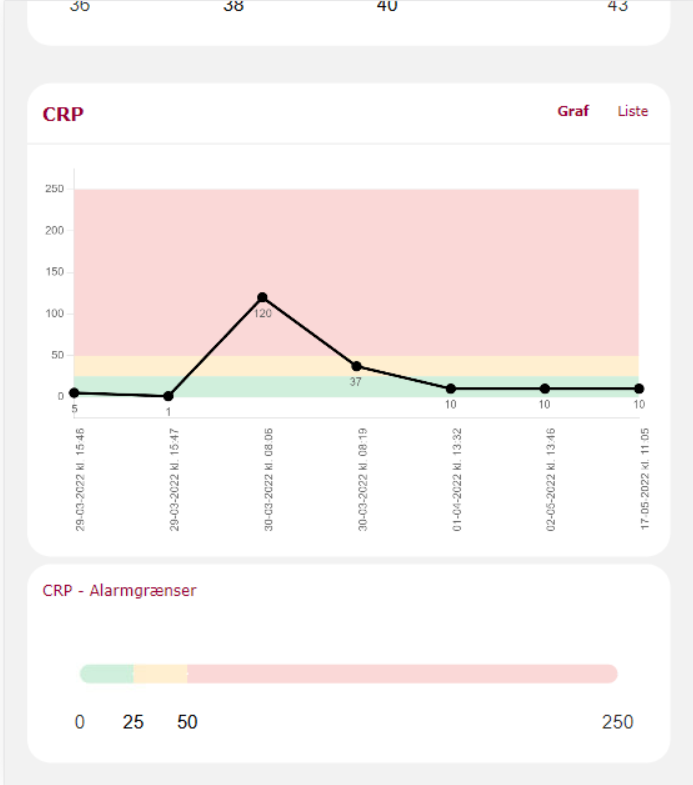693x785 pixels.
Task: Click the 25 threshold label under the alarm bar
Action: (x=133, y=722)
